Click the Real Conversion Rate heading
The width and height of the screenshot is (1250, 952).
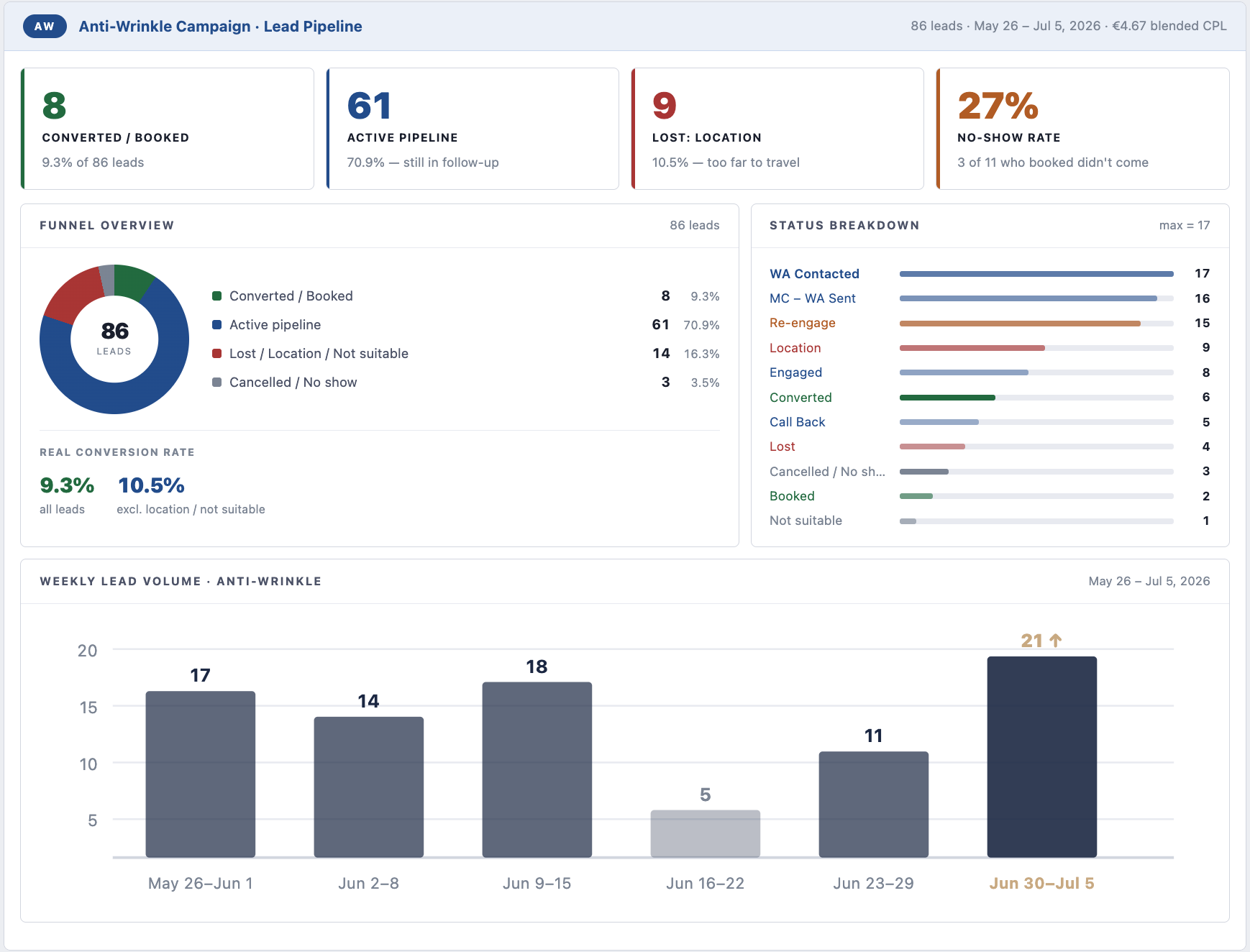click(117, 452)
